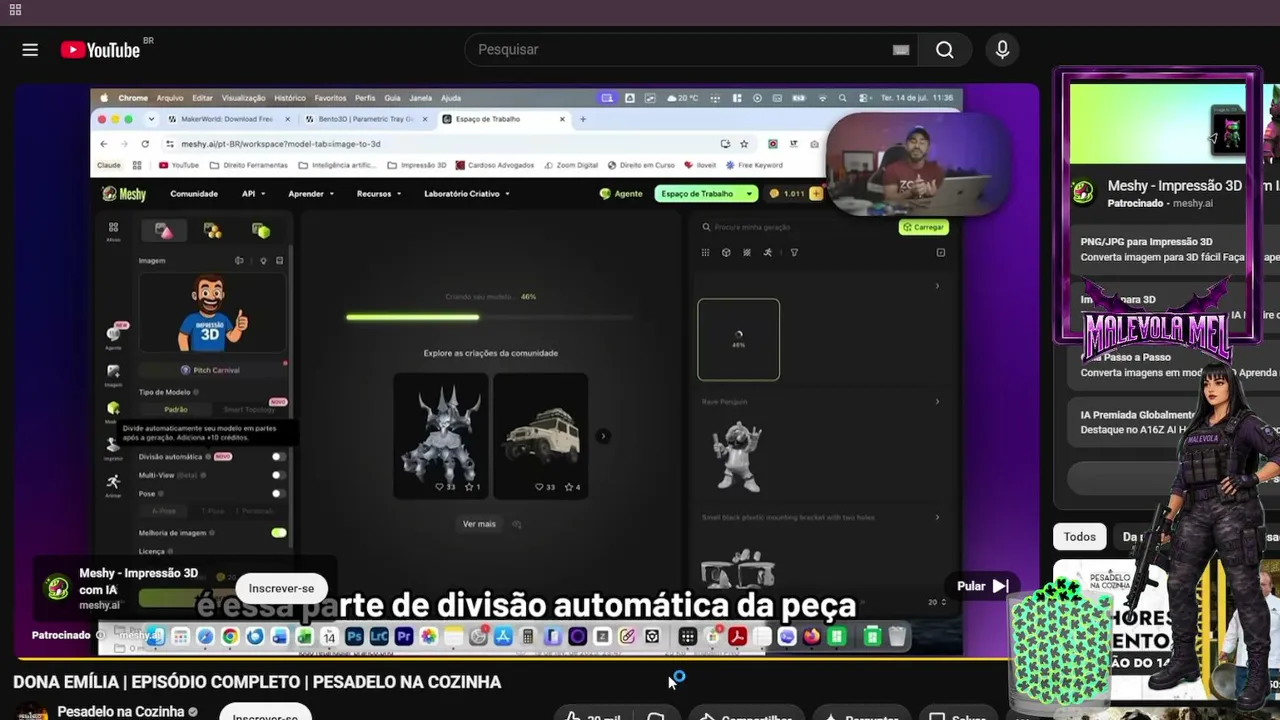Screen dimensions: 1280x720
Task: Reload the meshy.ai page in the video's Chrome
Action: [145, 144]
